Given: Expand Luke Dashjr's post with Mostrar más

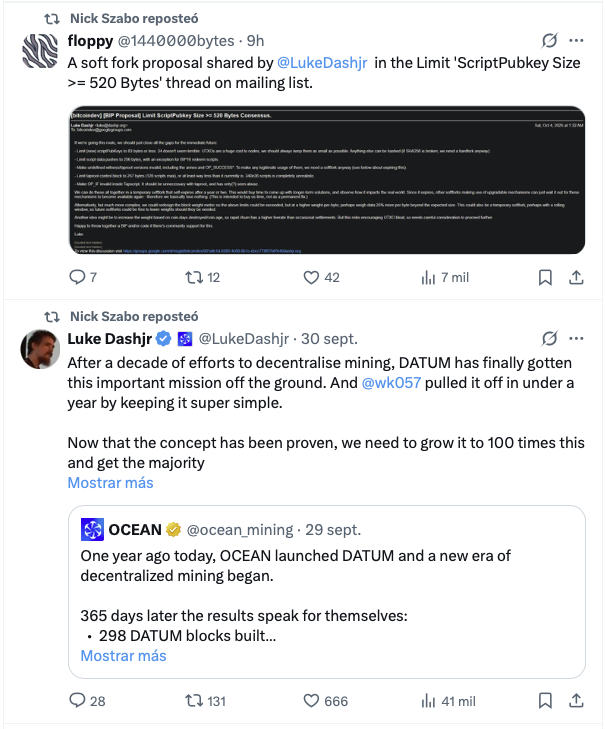Looking at the screenshot, I should 110,482.
